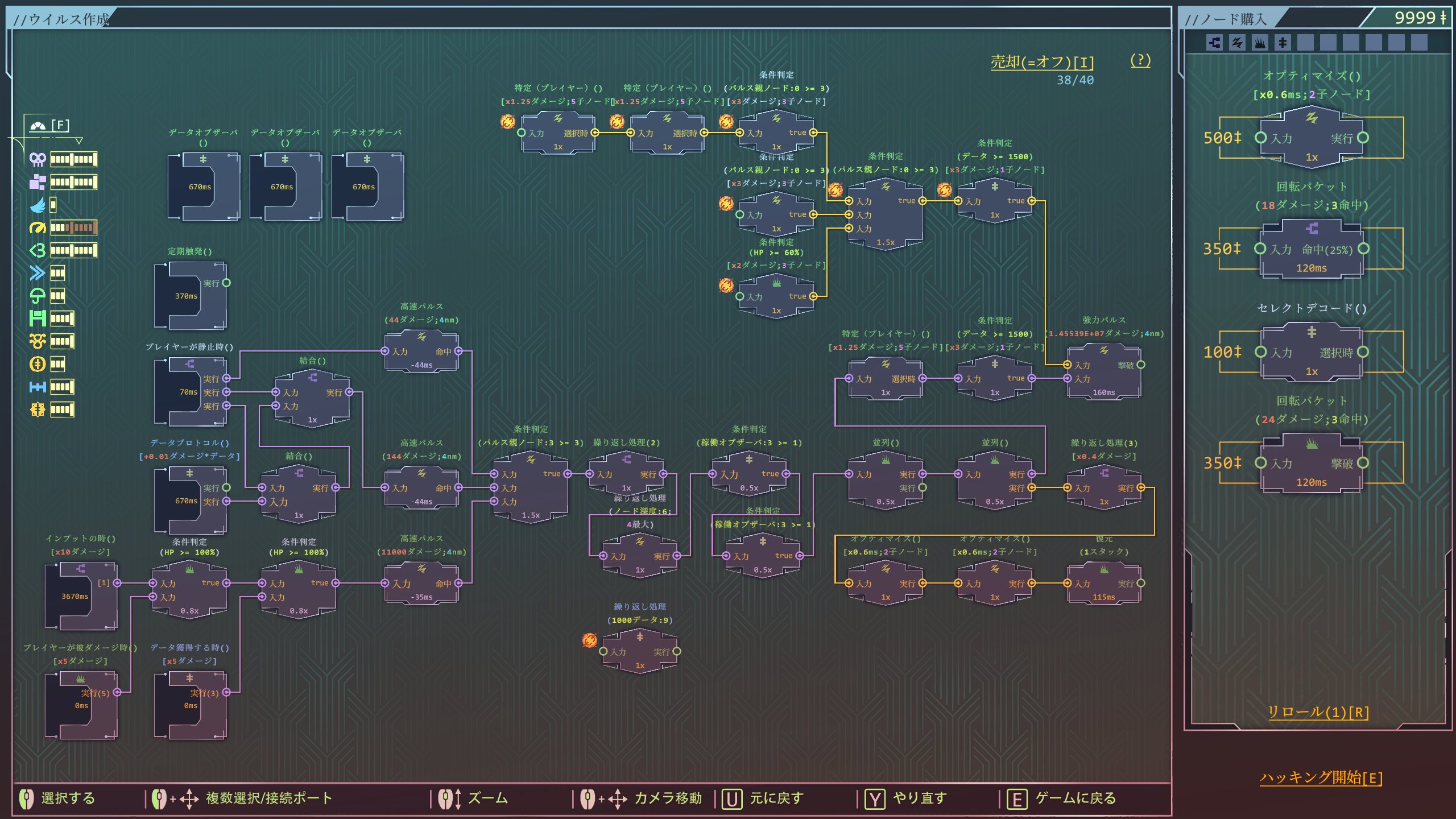Click ハッキング開始[E] to start hacking
The width and height of the screenshot is (1456, 819).
pyautogui.click(x=1321, y=777)
